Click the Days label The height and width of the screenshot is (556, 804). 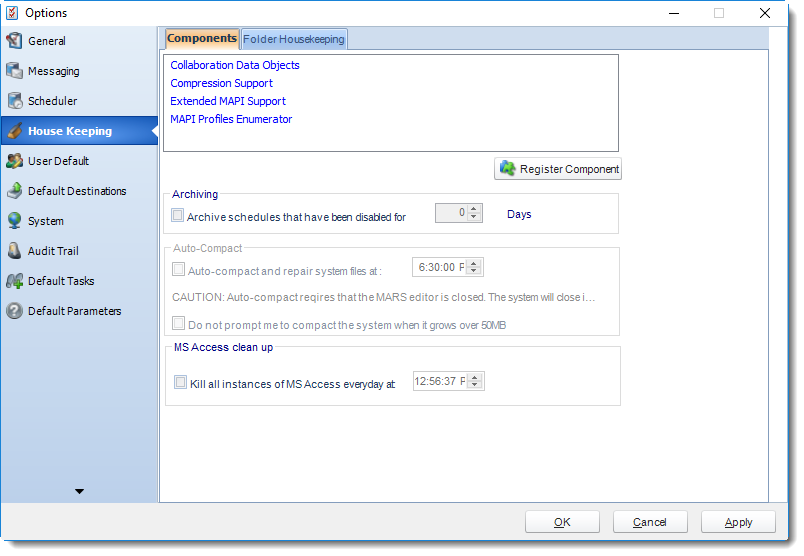519,214
